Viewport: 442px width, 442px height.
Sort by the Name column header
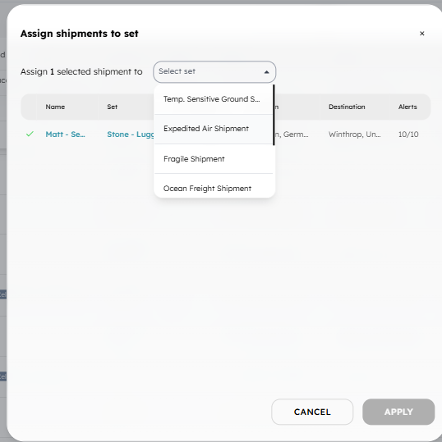[x=55, y=107]
